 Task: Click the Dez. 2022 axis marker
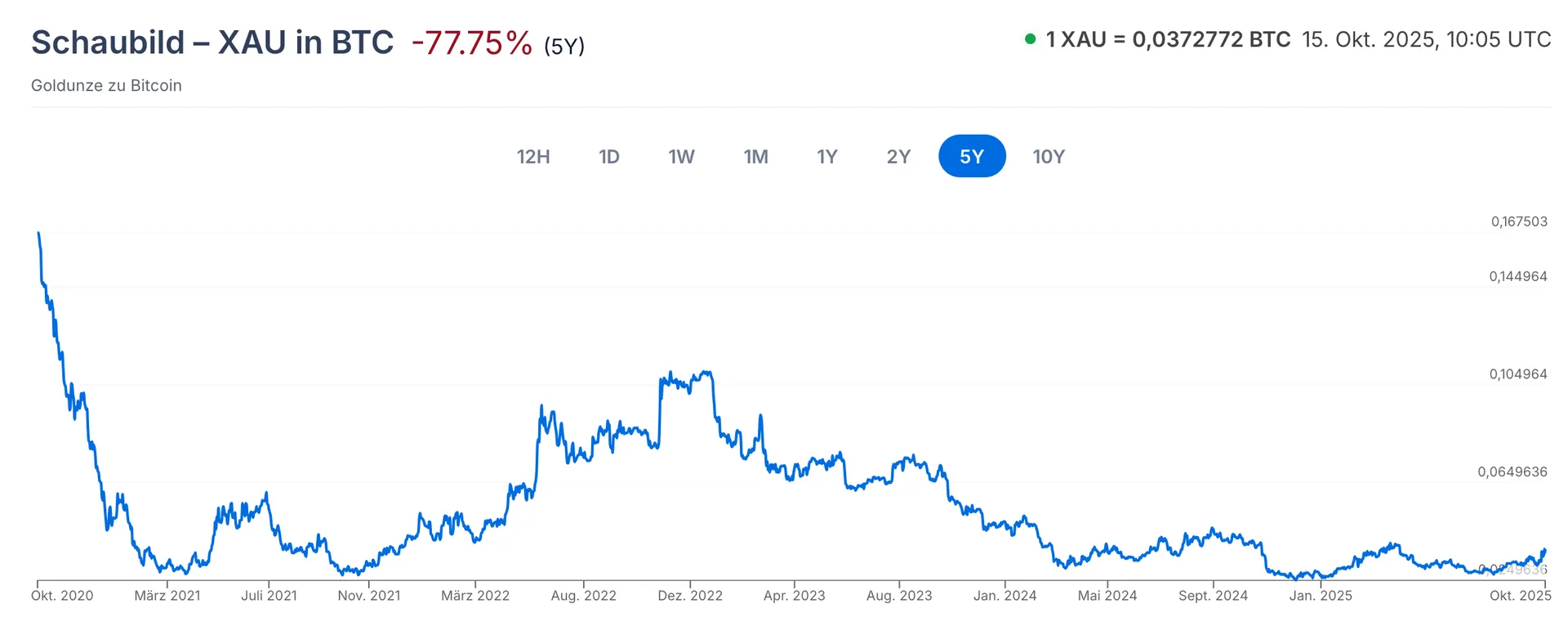[x=690, y=596]
